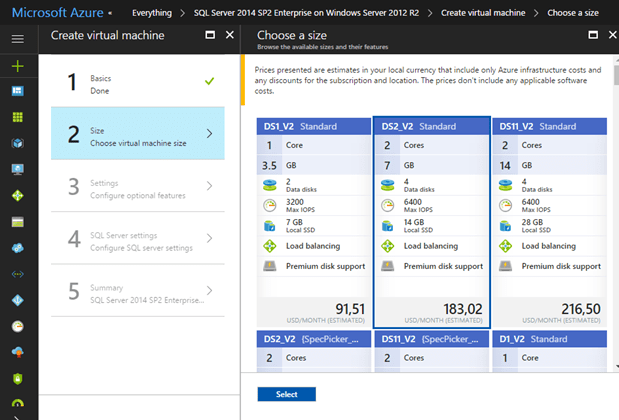Select the DS1_V2 Standard size card header
619x420 pixels.
314,126
